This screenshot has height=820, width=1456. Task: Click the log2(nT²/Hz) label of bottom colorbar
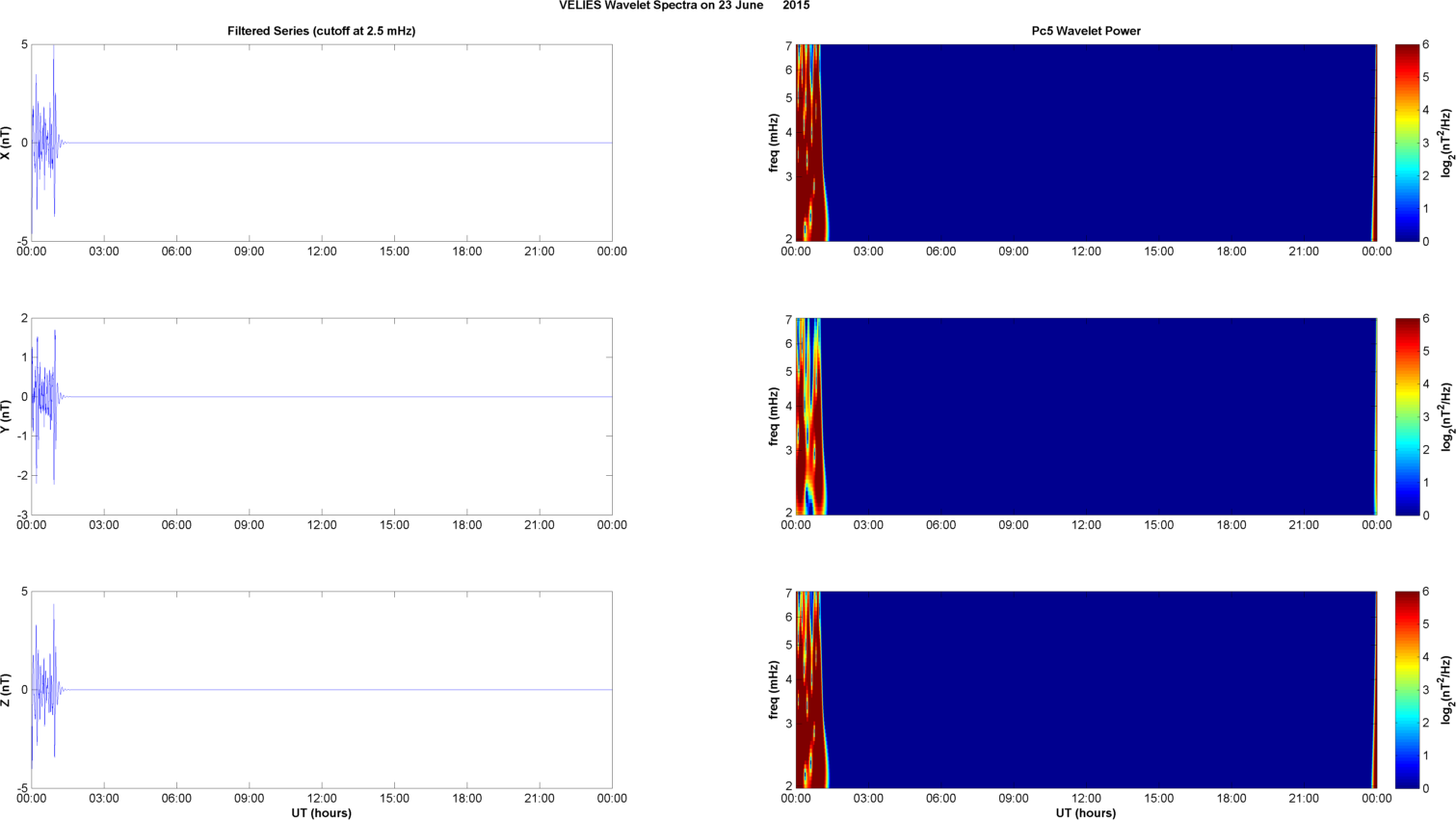tap(1446, 690)
